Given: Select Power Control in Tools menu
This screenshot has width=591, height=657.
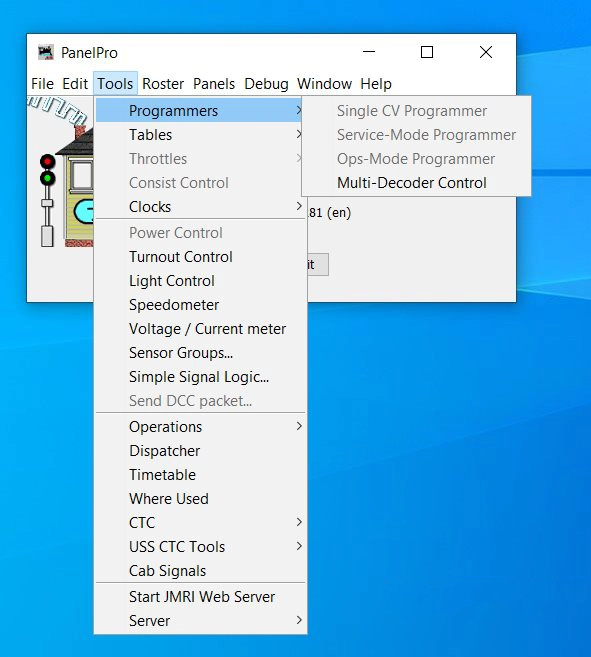Looking at the screenshot, I should 200,233.
